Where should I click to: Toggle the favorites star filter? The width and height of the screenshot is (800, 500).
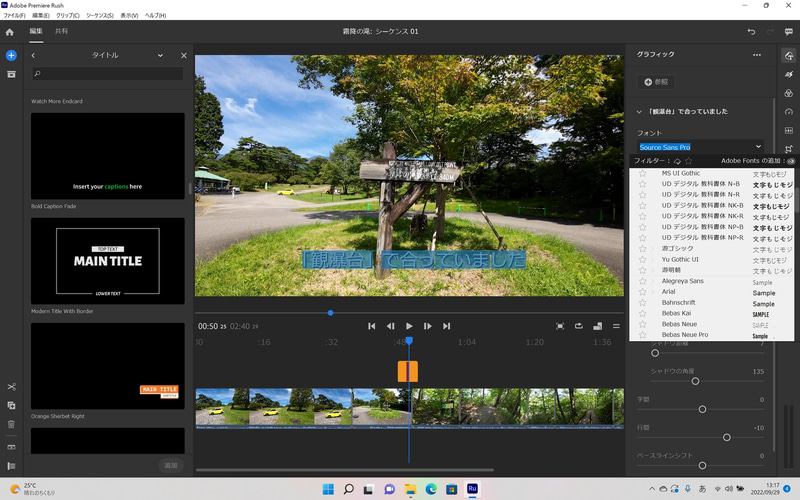coord(688,161)
